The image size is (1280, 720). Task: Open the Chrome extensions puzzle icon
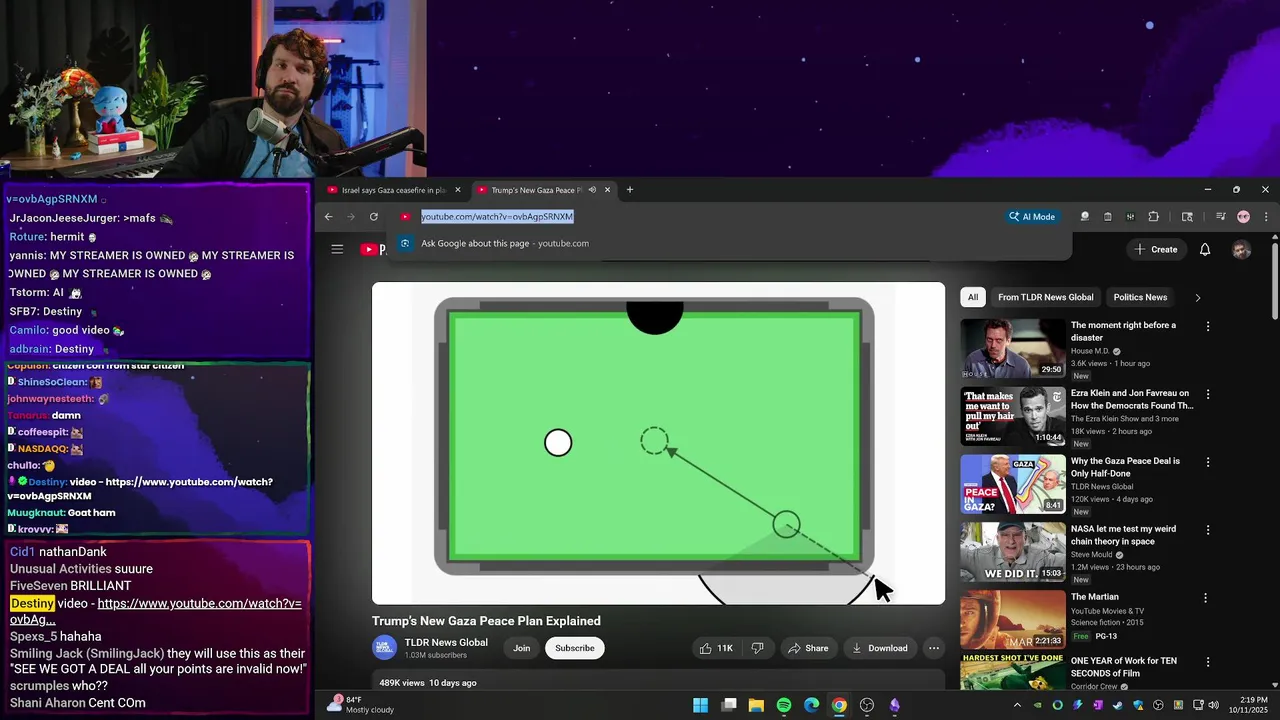point(1153,216)
